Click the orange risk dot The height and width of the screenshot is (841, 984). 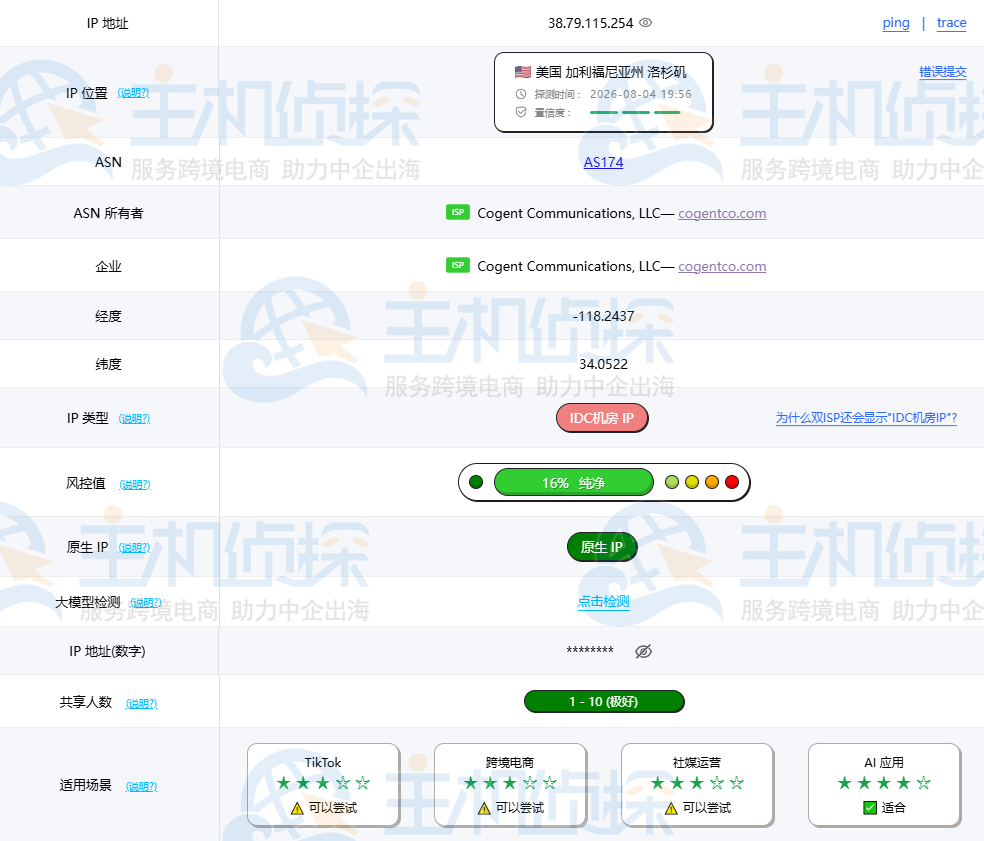point(712,482)
